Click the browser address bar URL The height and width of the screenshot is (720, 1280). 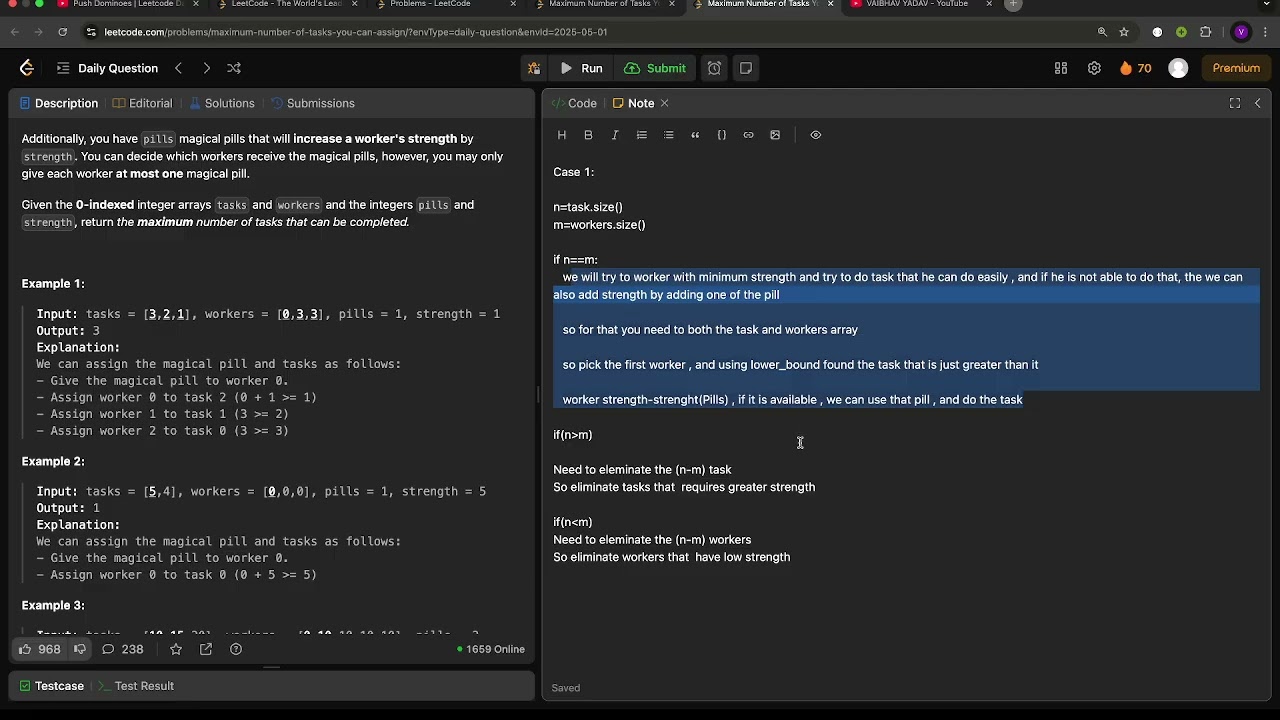356,32
